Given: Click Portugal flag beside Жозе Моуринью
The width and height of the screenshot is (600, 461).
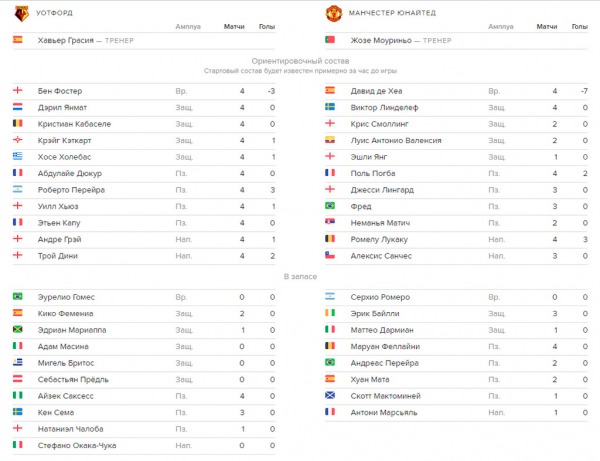Looking at the screenshot, I should (330, 39).
